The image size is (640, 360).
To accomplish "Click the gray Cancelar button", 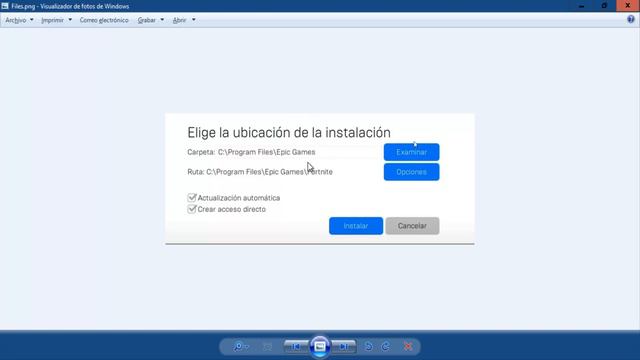I will 412,226.
